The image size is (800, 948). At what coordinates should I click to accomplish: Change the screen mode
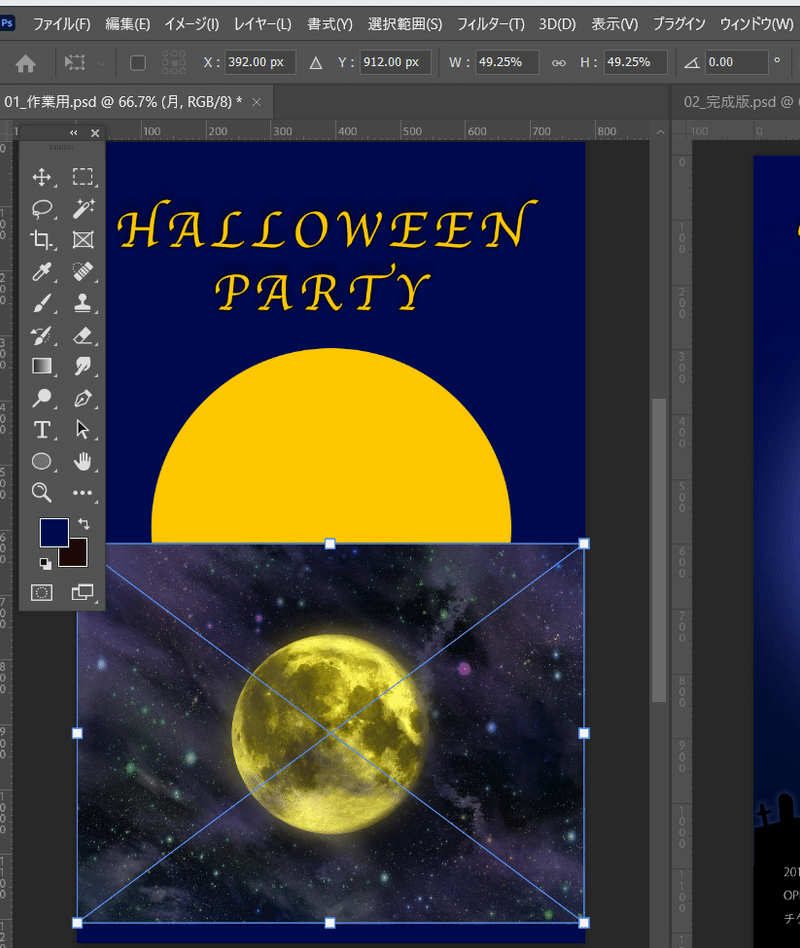pos(83,592)
